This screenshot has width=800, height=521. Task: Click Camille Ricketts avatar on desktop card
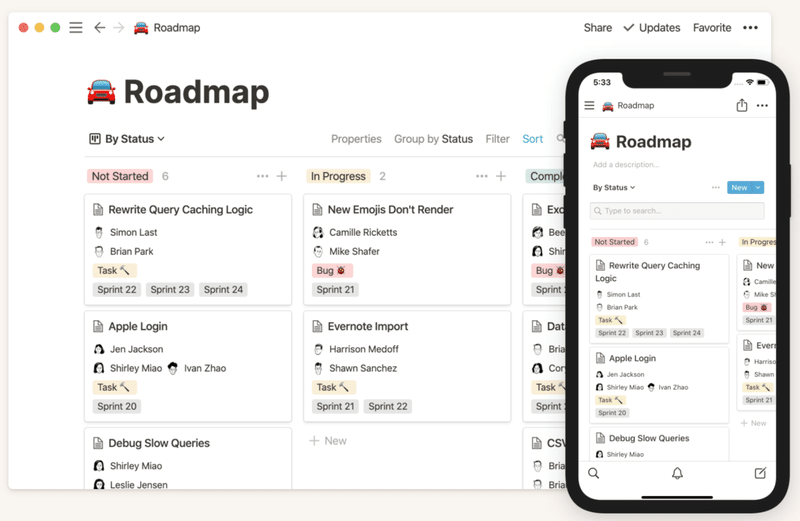(318, 233)
